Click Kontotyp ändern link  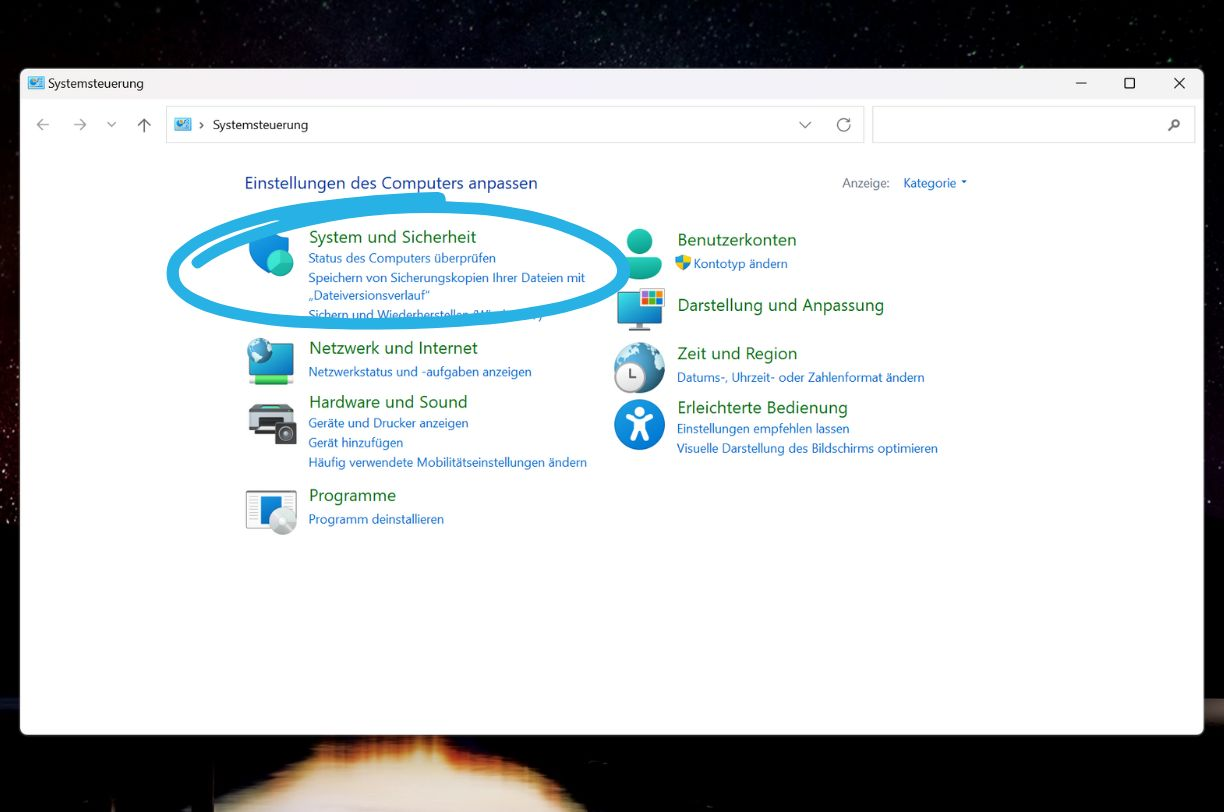[740, 264]
